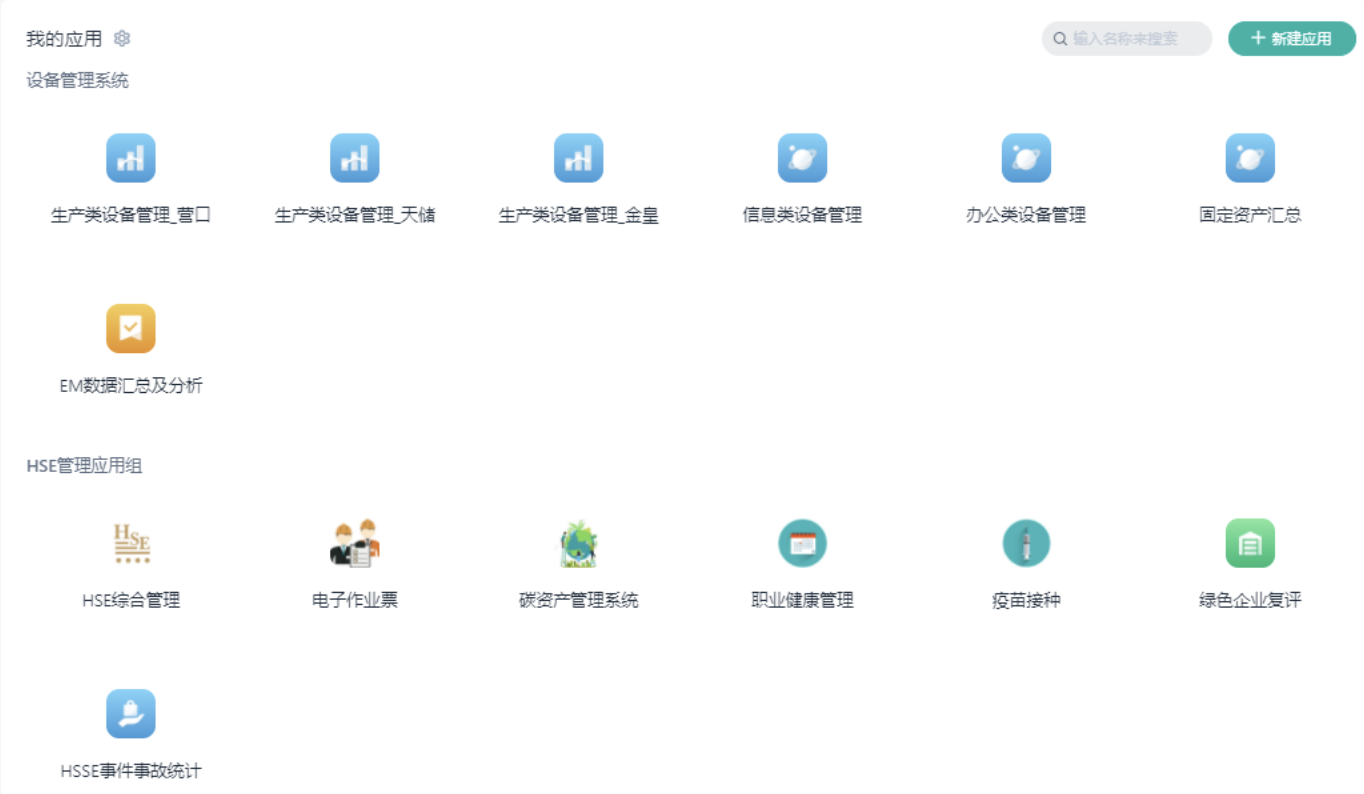Click the 设备管理系统 group heading
The width and height of the screenshot is (1364, 794).
(77, 81)
